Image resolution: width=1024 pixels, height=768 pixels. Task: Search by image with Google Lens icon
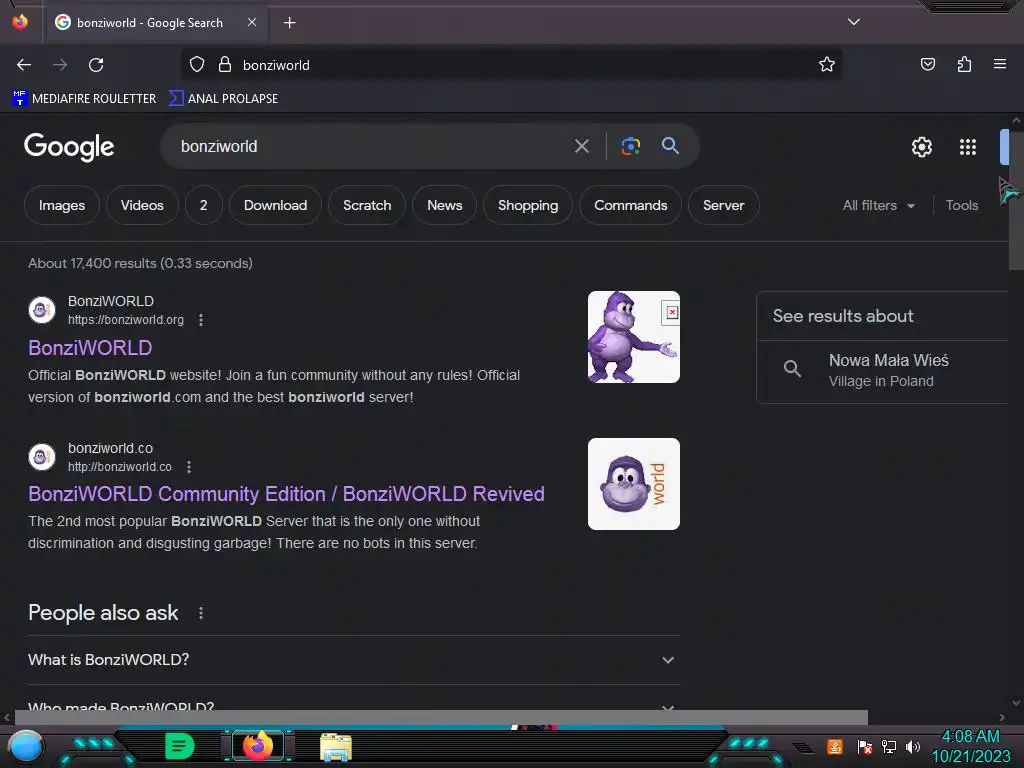630,146
